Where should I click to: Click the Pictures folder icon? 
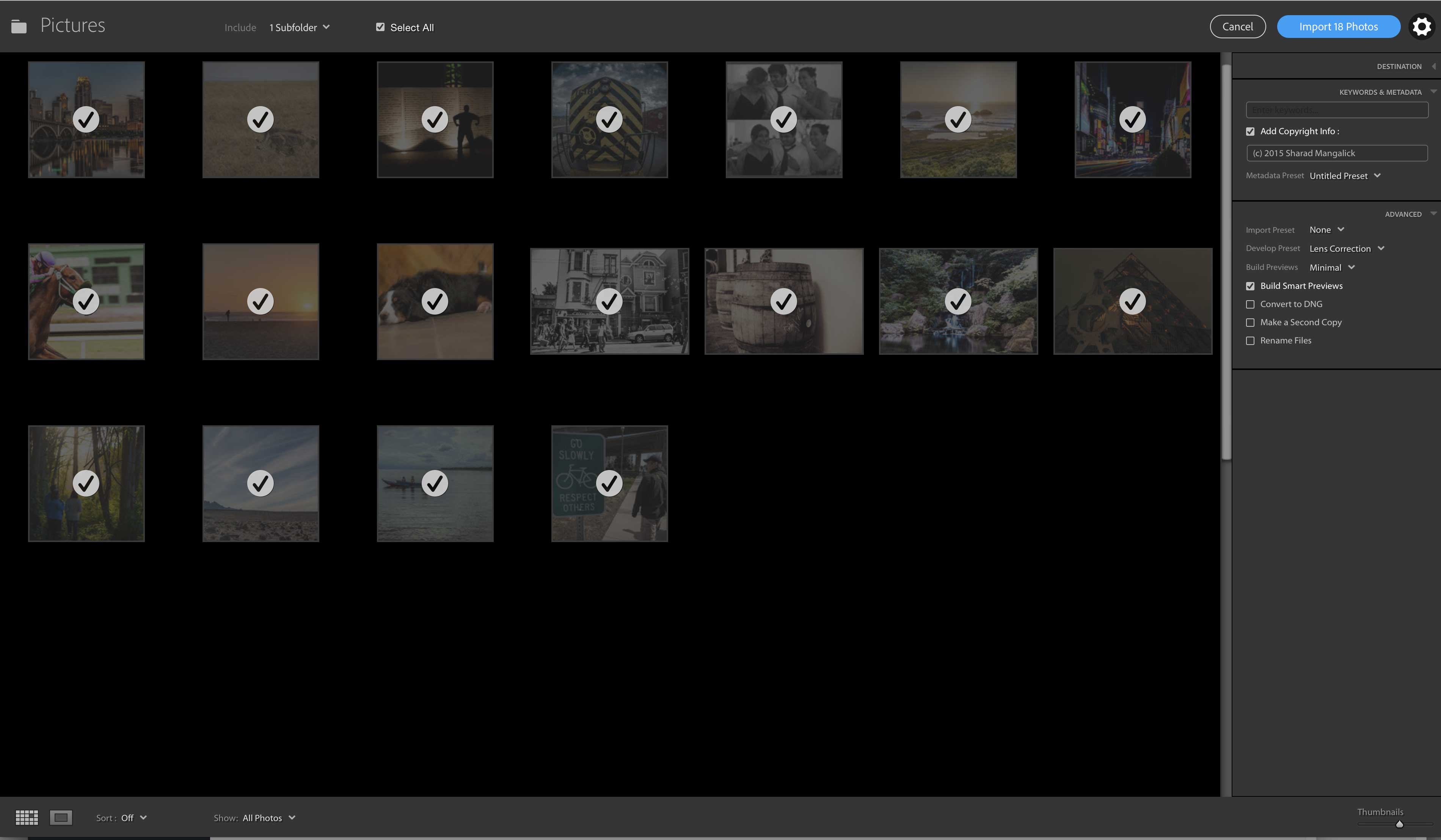tap(19, 27)
